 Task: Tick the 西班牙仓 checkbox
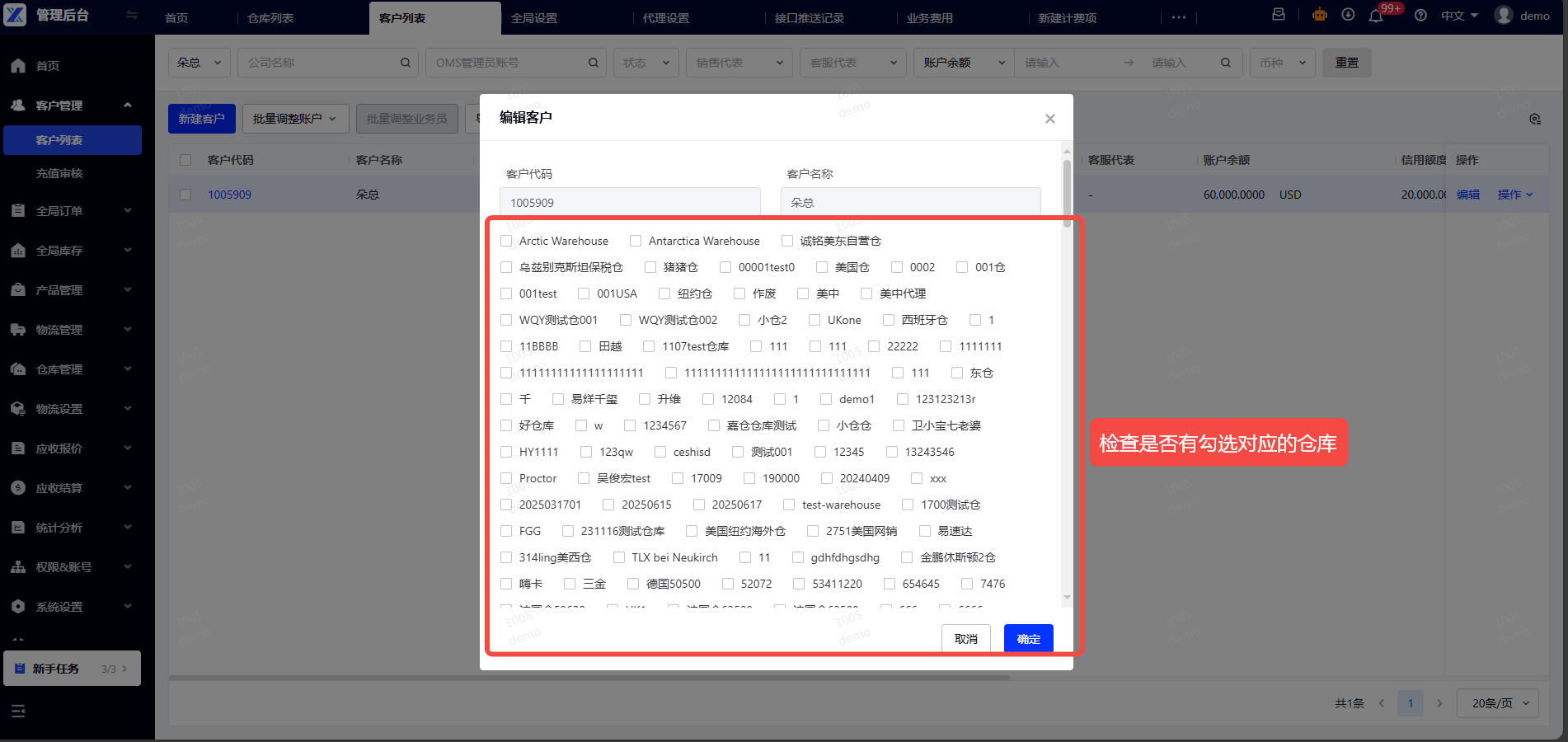889,320
